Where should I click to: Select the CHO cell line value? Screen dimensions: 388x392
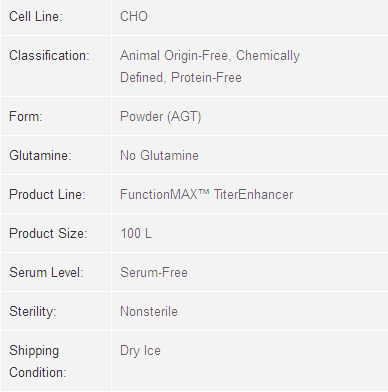point(134,16)
